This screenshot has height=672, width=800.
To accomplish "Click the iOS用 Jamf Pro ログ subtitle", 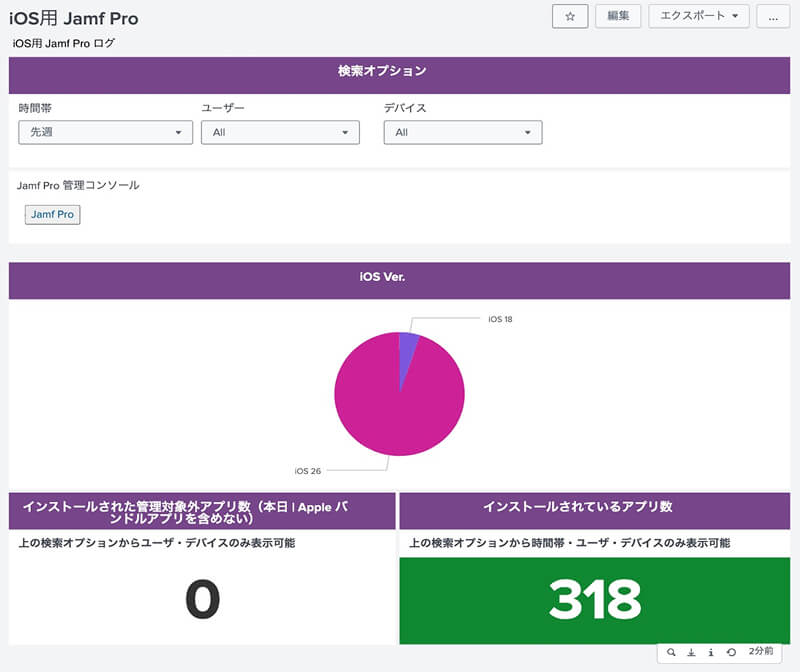I will 64,43.
